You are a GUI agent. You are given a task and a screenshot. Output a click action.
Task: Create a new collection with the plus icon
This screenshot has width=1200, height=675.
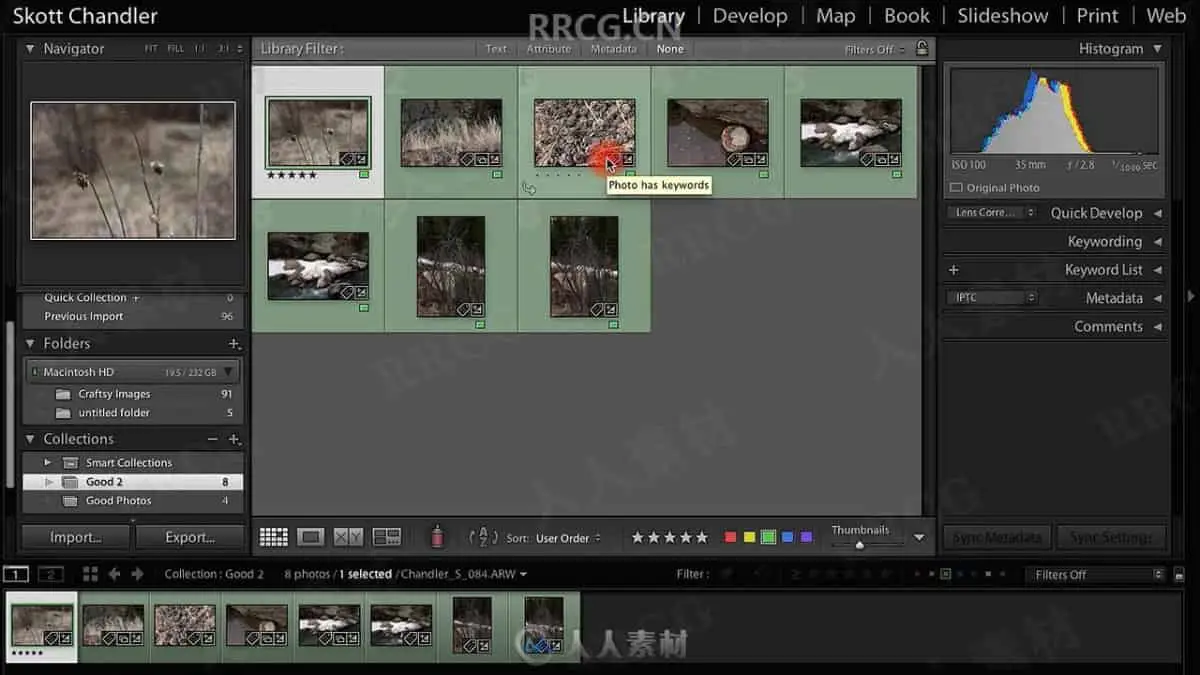[x=233, y=439]
